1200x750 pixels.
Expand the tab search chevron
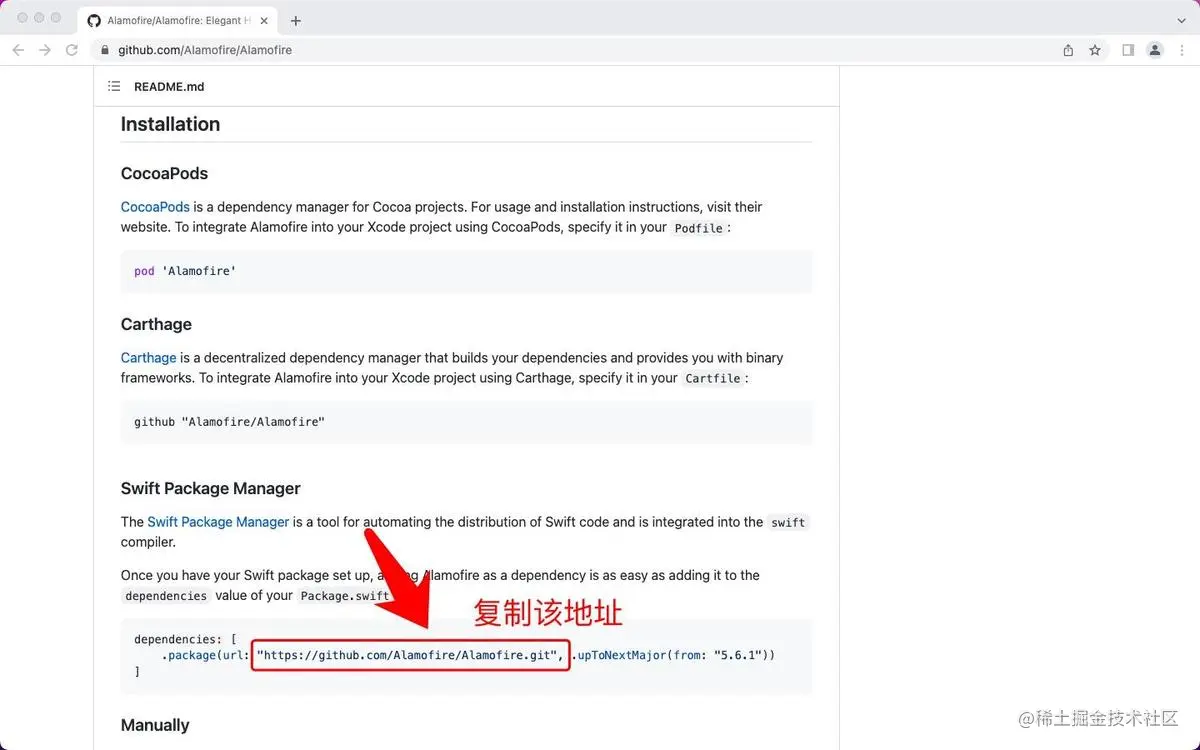point(1181,20)
